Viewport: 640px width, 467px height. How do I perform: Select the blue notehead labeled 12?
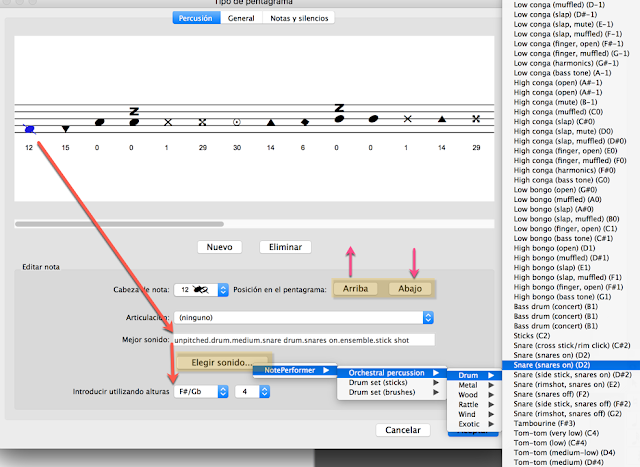coord(29,128)
